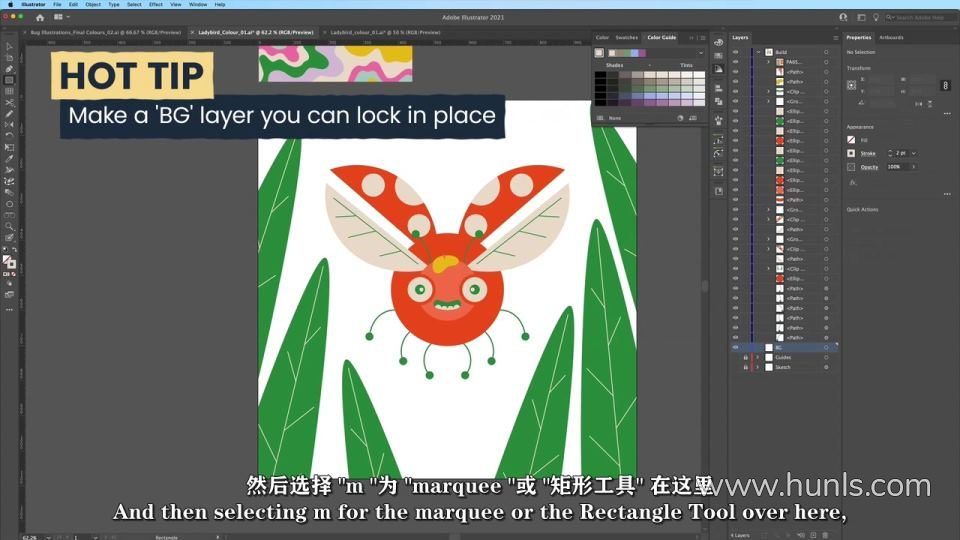The width and height of the screenshot is (960, 540).
Task: Click the Discover lightbulb icon in the top bar
Action: [876, 17]
